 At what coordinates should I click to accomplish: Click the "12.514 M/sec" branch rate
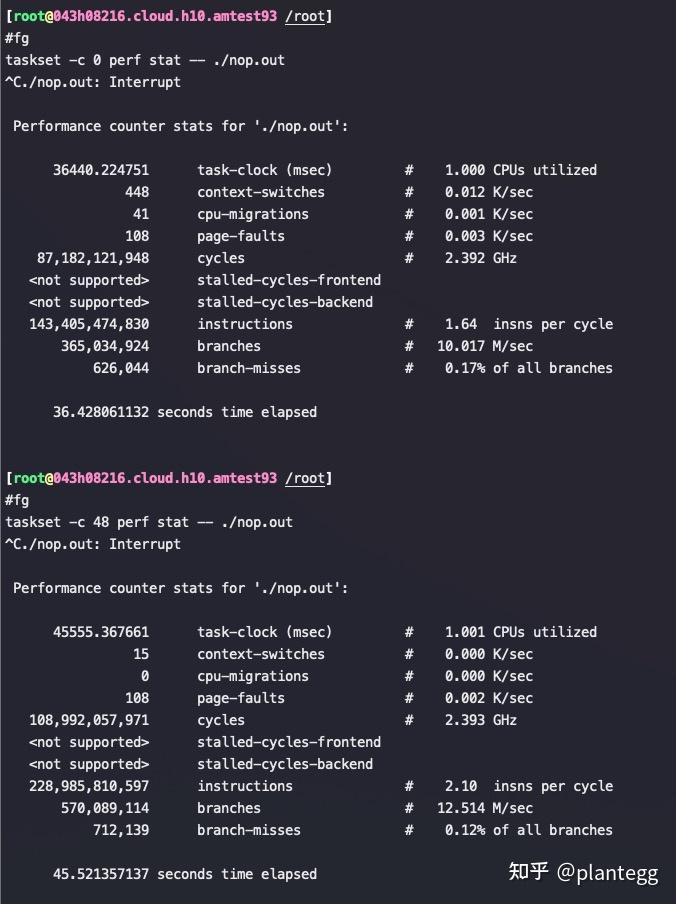click(x=489, y=808)
